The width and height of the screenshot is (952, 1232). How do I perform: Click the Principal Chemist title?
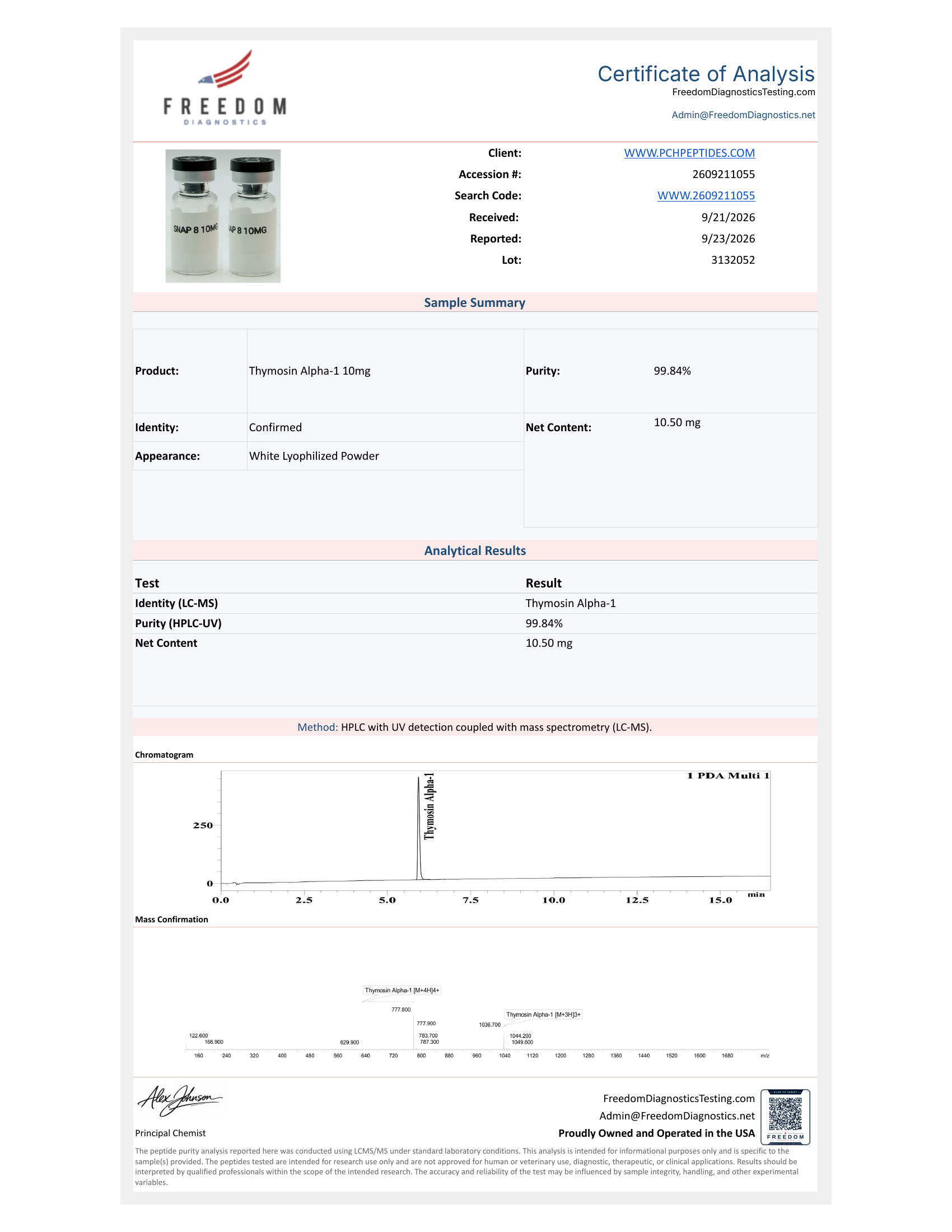point(170,1133)
